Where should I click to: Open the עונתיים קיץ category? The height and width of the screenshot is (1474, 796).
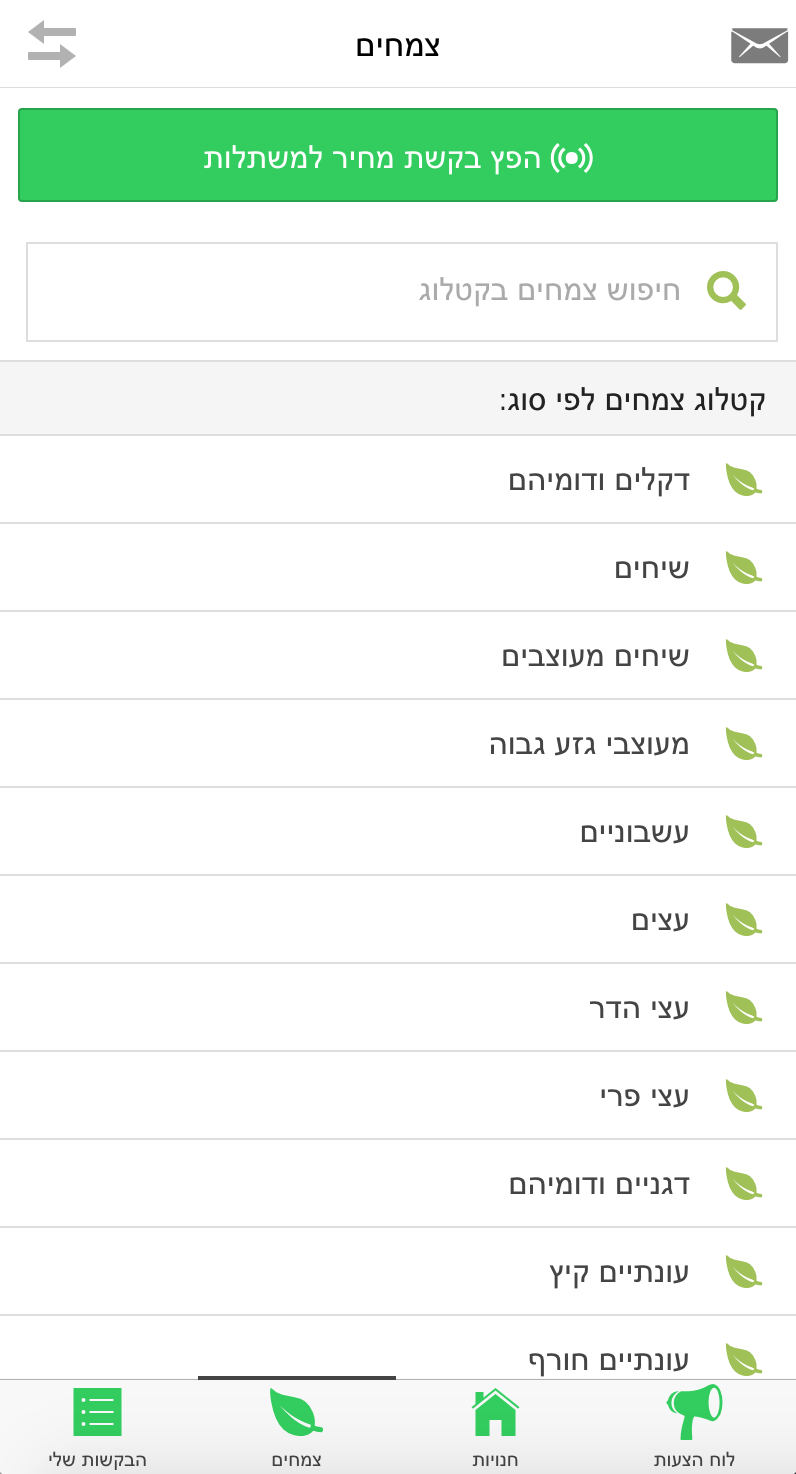pyautogui.click(x=398, y=1272)
